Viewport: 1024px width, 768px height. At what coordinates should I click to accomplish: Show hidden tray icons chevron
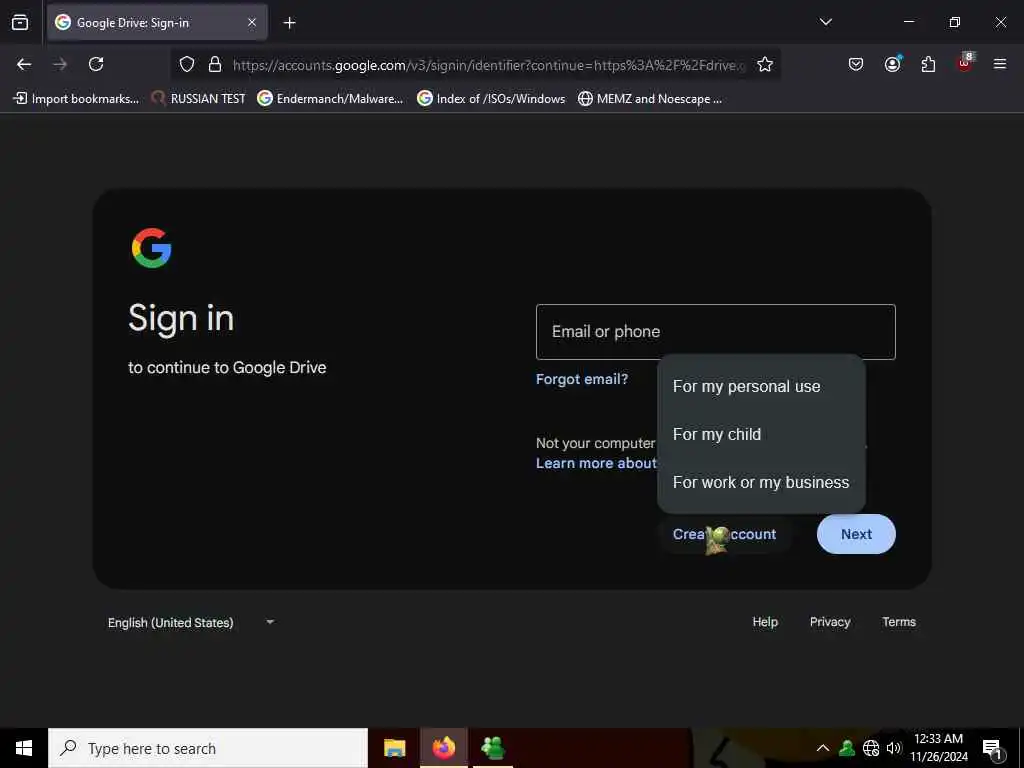tap(823, 748)
